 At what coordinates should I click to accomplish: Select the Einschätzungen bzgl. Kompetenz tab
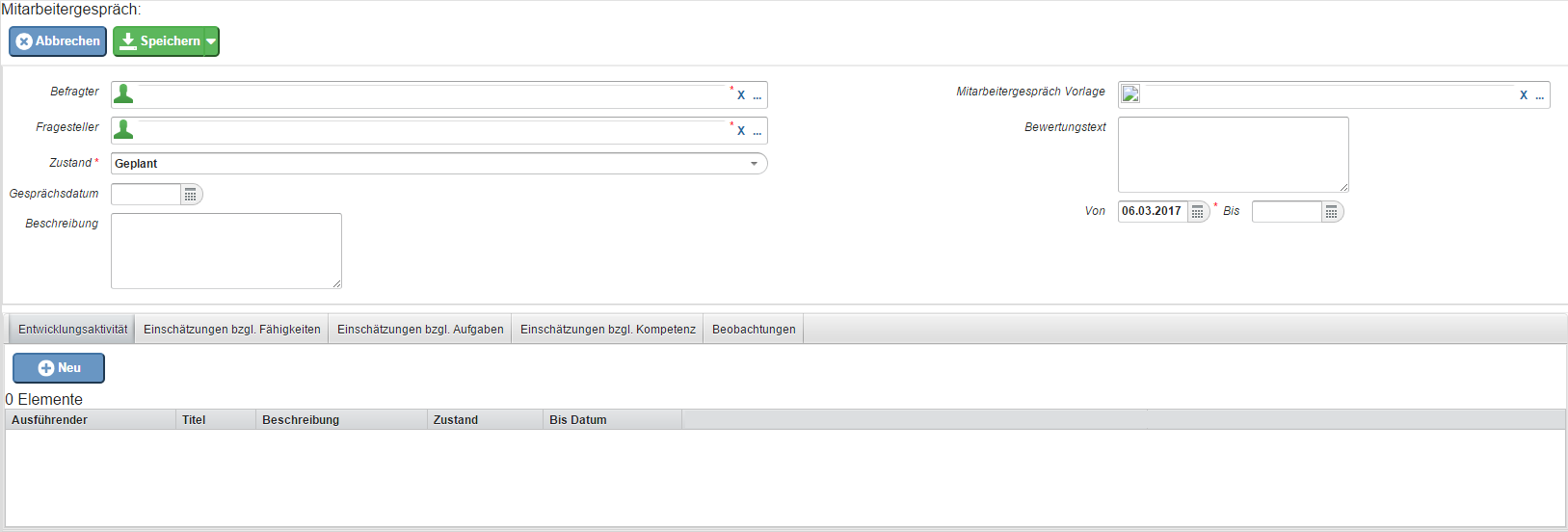tap(607, 330)
